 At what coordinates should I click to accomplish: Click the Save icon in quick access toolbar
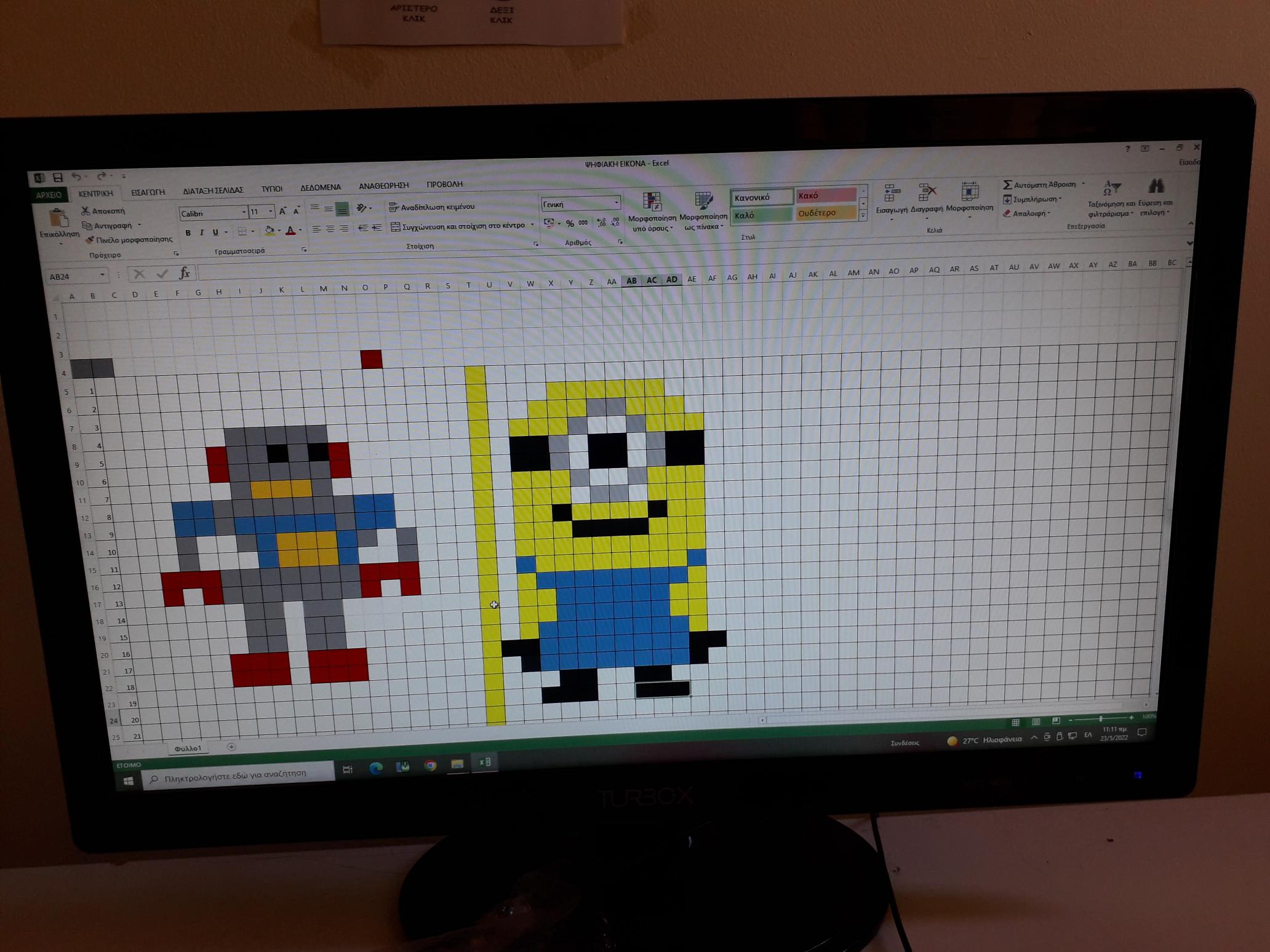tap(57, 178)
